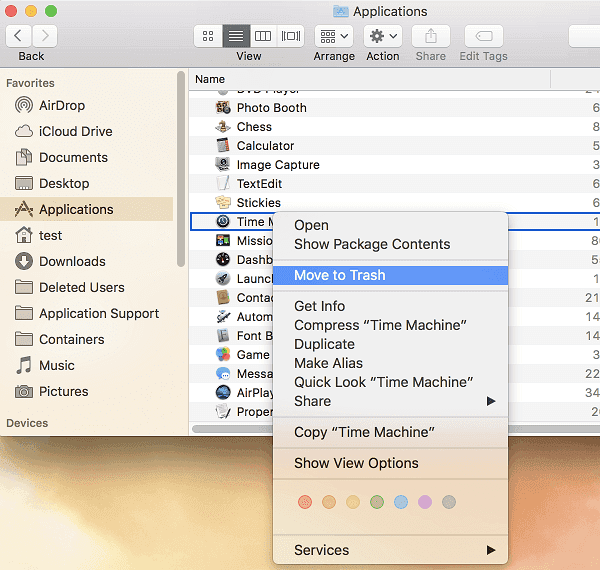The height and width of the screenshot is (570, 600).
Task: Sort by the Name column header
Action: tap(370, 79)
